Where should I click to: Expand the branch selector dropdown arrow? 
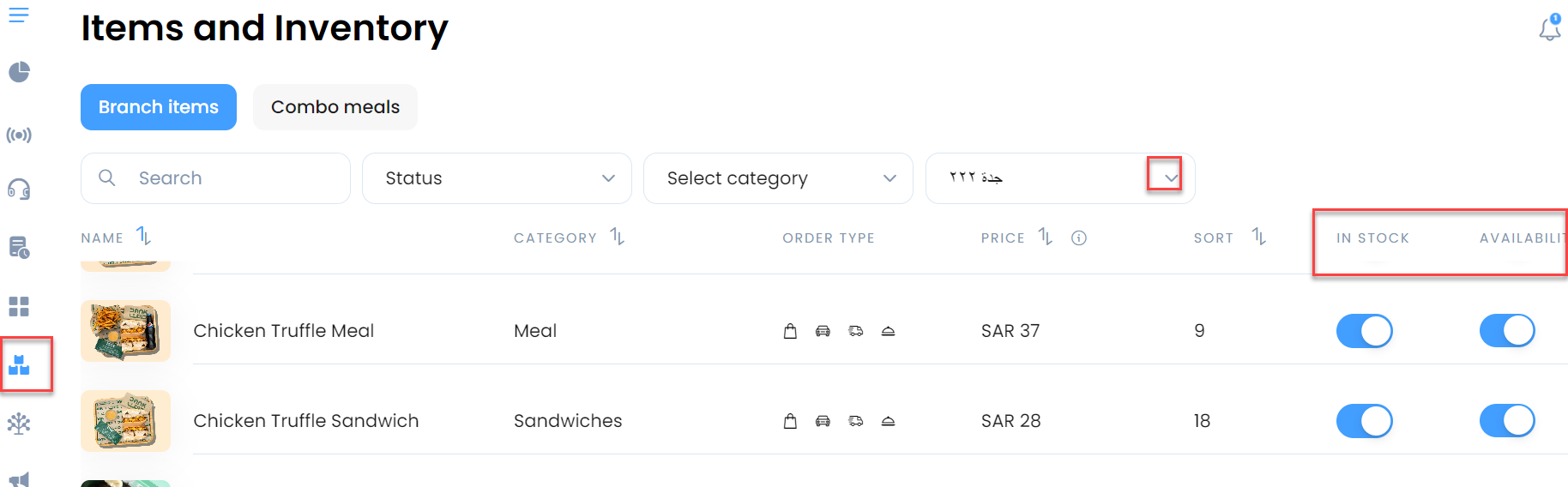coord(1171,178)
